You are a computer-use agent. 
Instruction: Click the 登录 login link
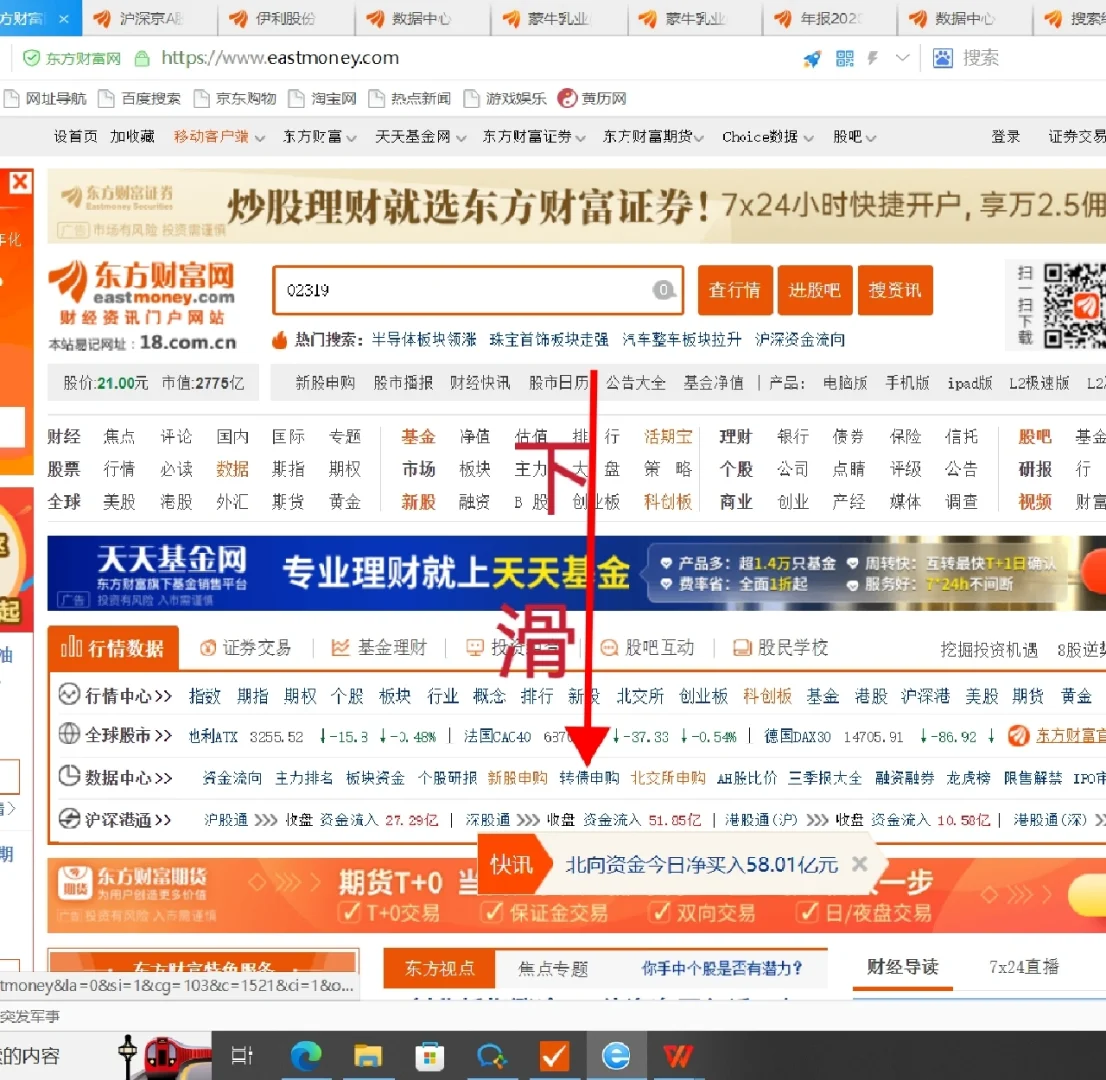1005,137
